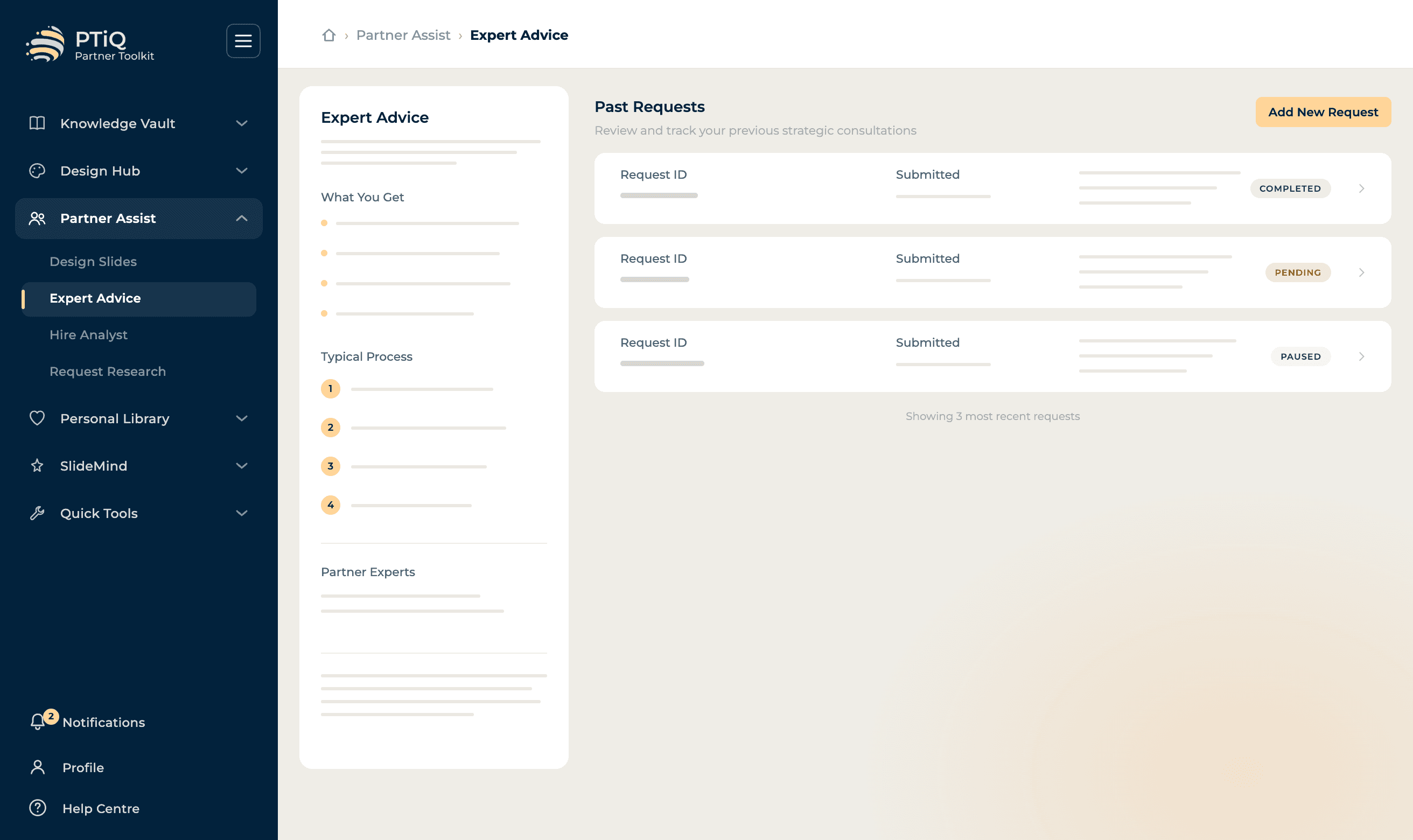This screenshot has width=1413, height=840.
Task: Click the Partner Assist menu label
Action: (108, 219)
